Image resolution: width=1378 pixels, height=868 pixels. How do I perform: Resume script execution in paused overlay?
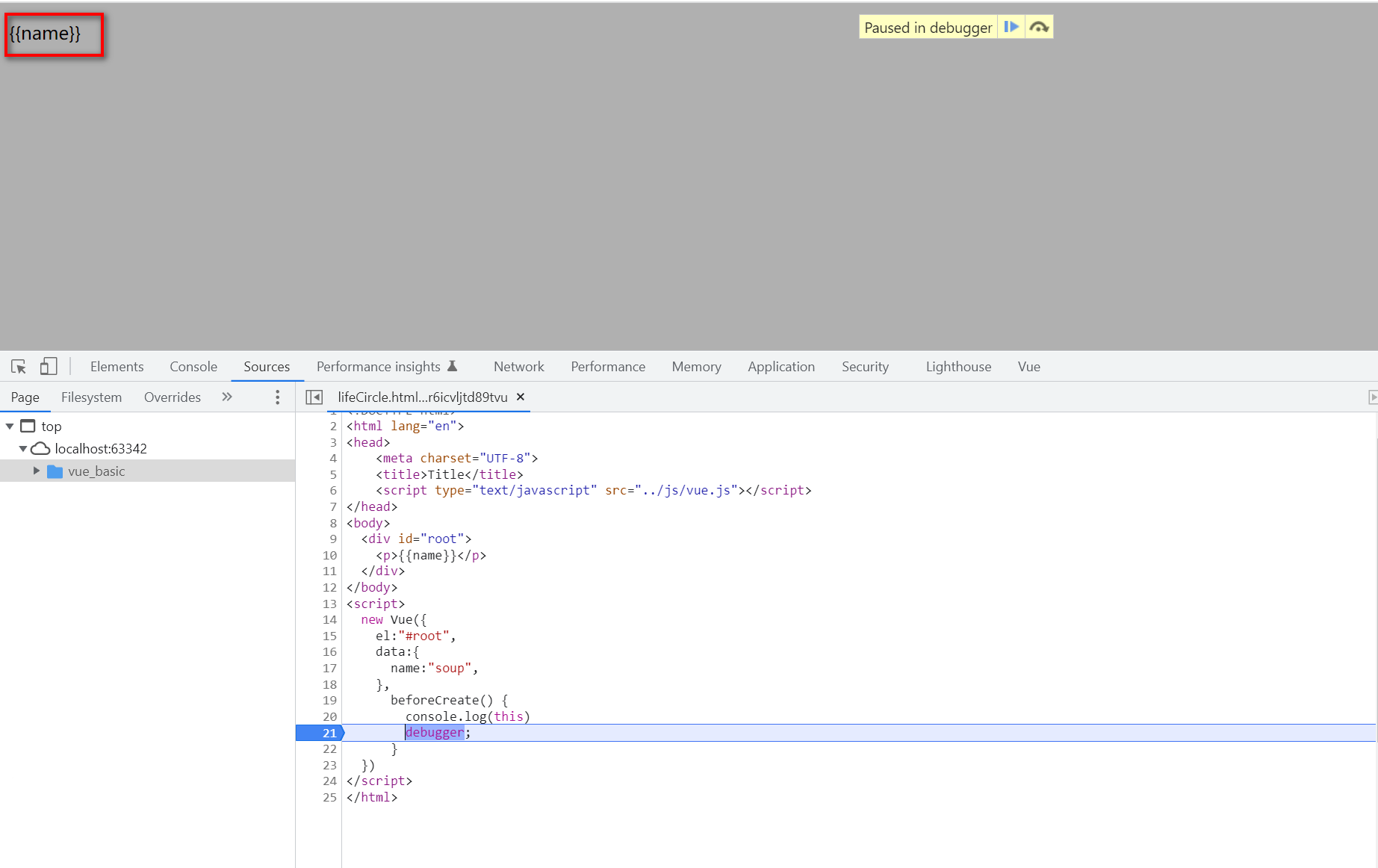pyautogui.click(x=1011, y=28)
